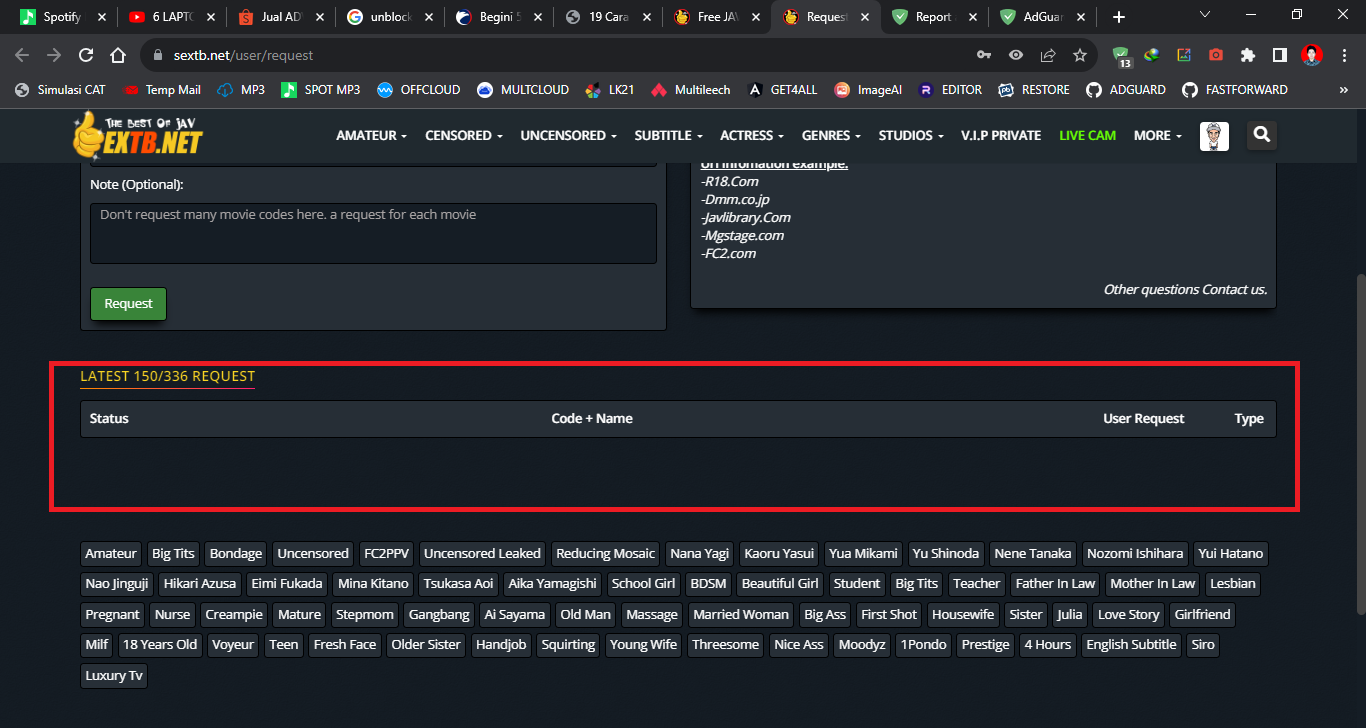Open the site search magnifier icon
Screen dimensions: 1366x728
[x=1261, y=135]
